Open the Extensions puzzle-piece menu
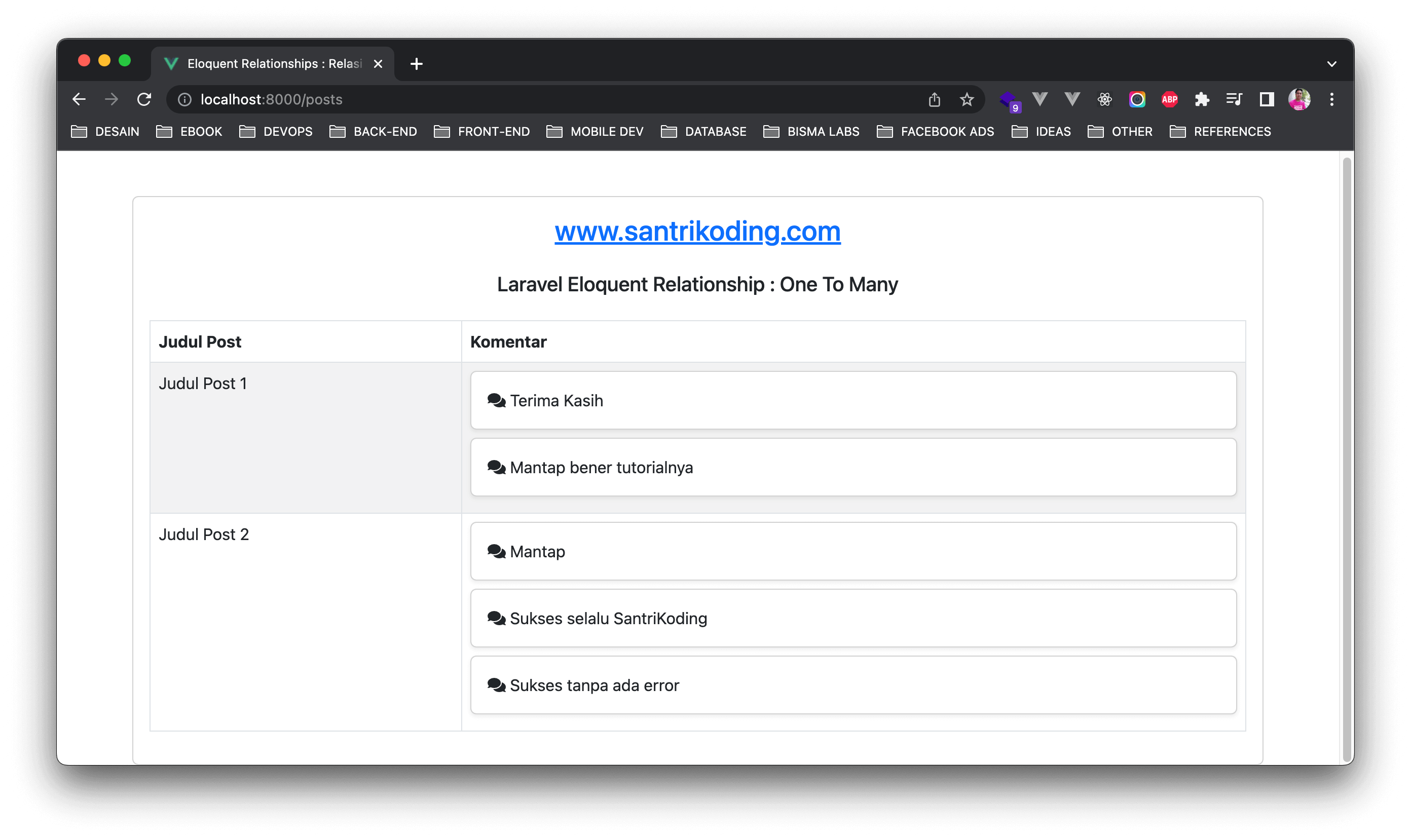 (1202, 100)
